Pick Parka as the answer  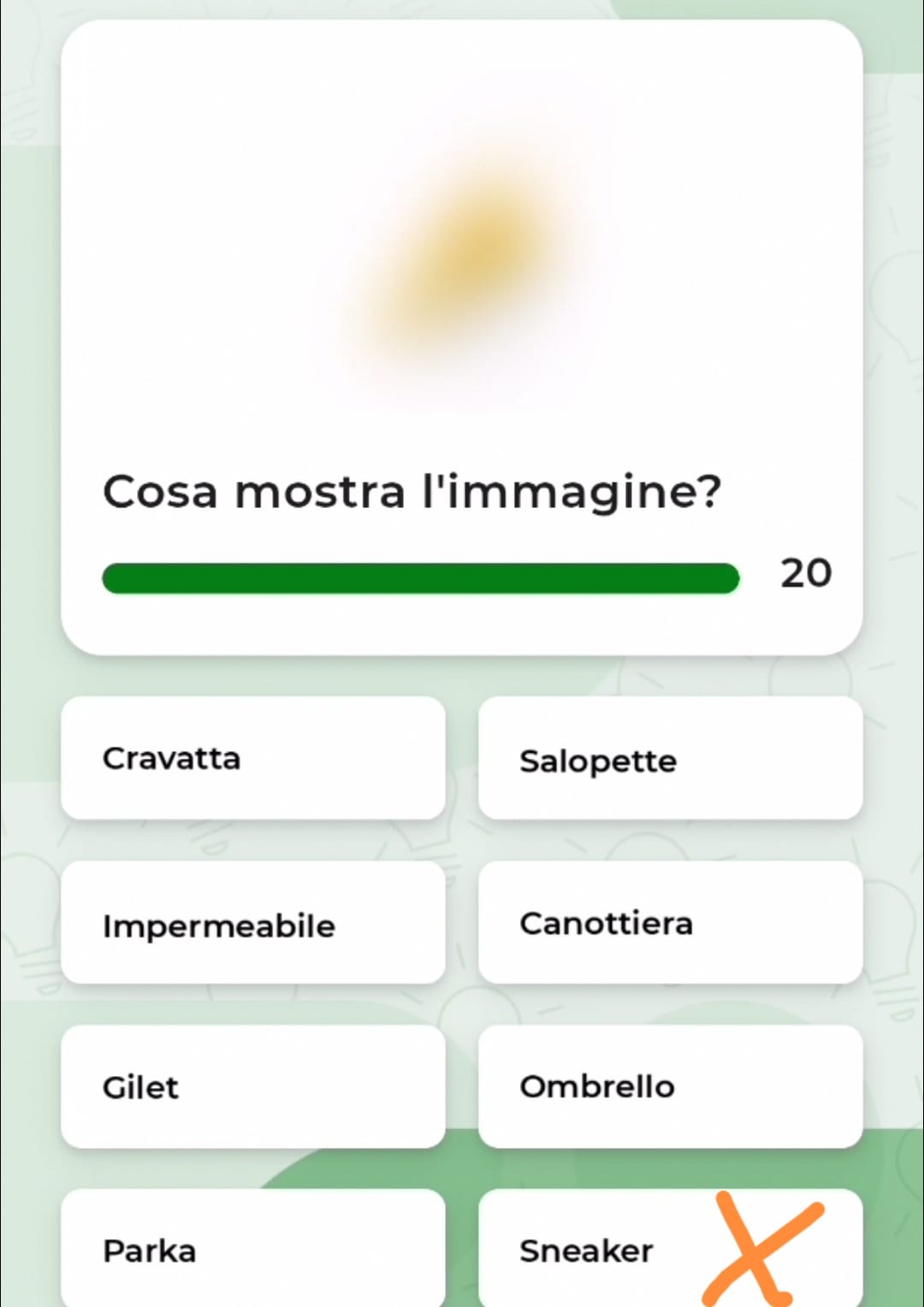(253, 1249)
